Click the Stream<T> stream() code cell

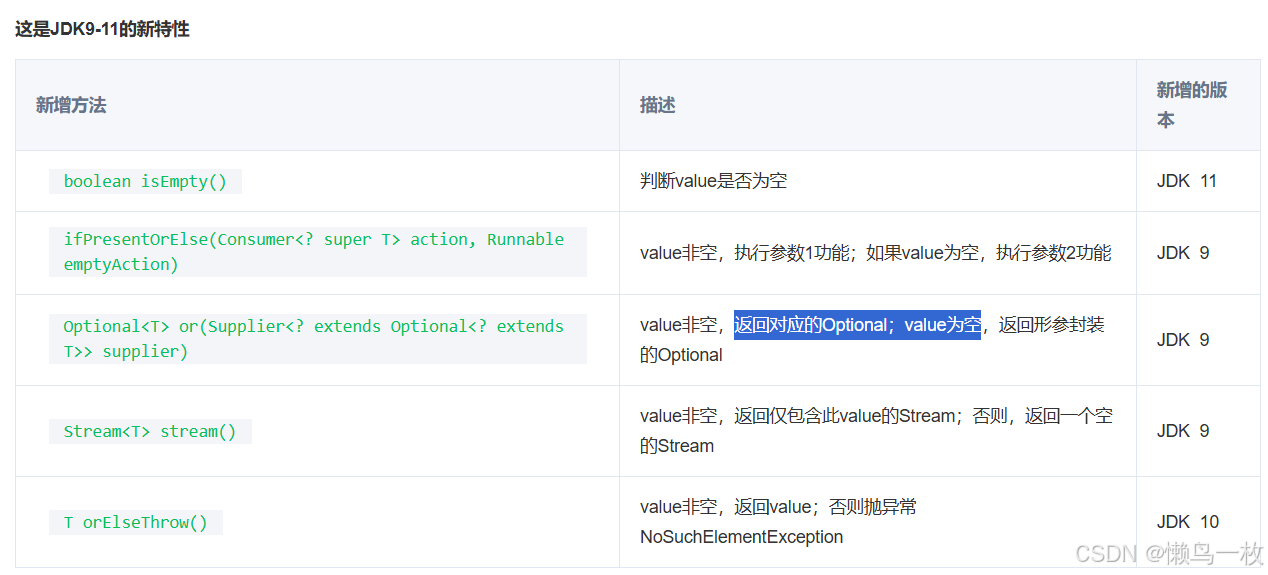tap(150, 431)
